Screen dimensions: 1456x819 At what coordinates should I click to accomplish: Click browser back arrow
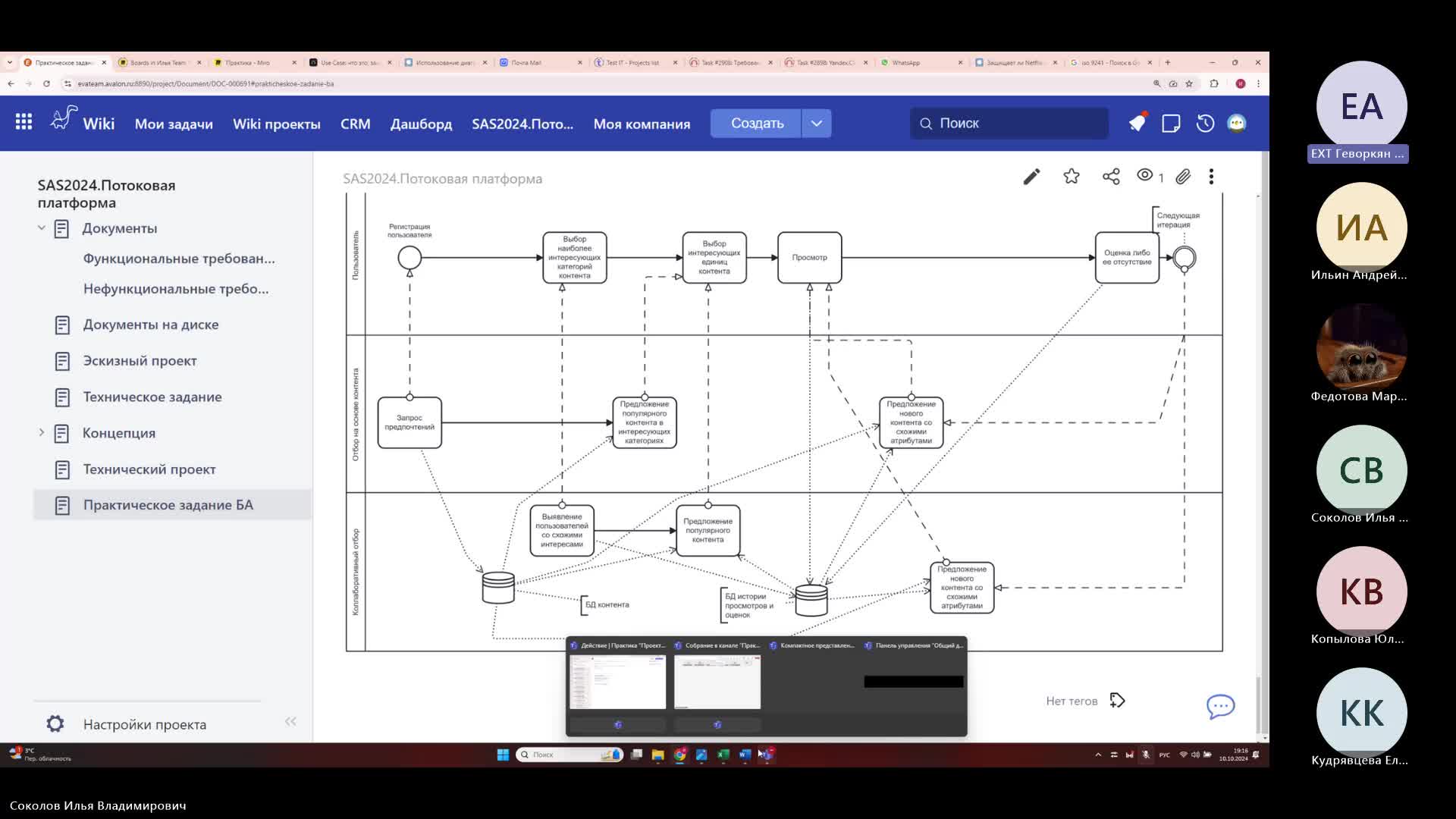[11, 83]
